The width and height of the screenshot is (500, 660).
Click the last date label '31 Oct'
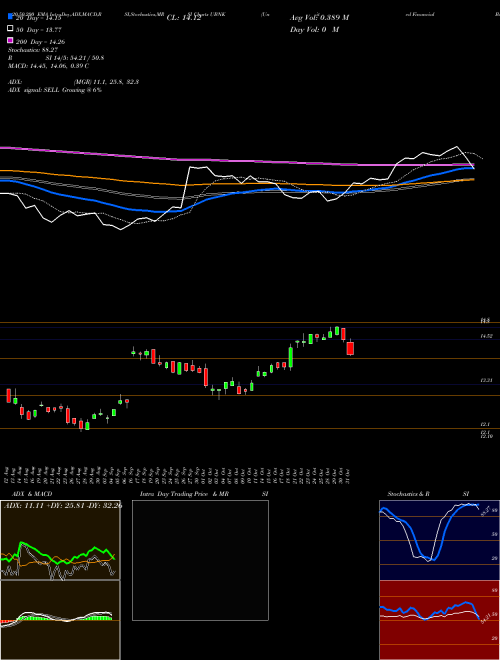[348, 475]
